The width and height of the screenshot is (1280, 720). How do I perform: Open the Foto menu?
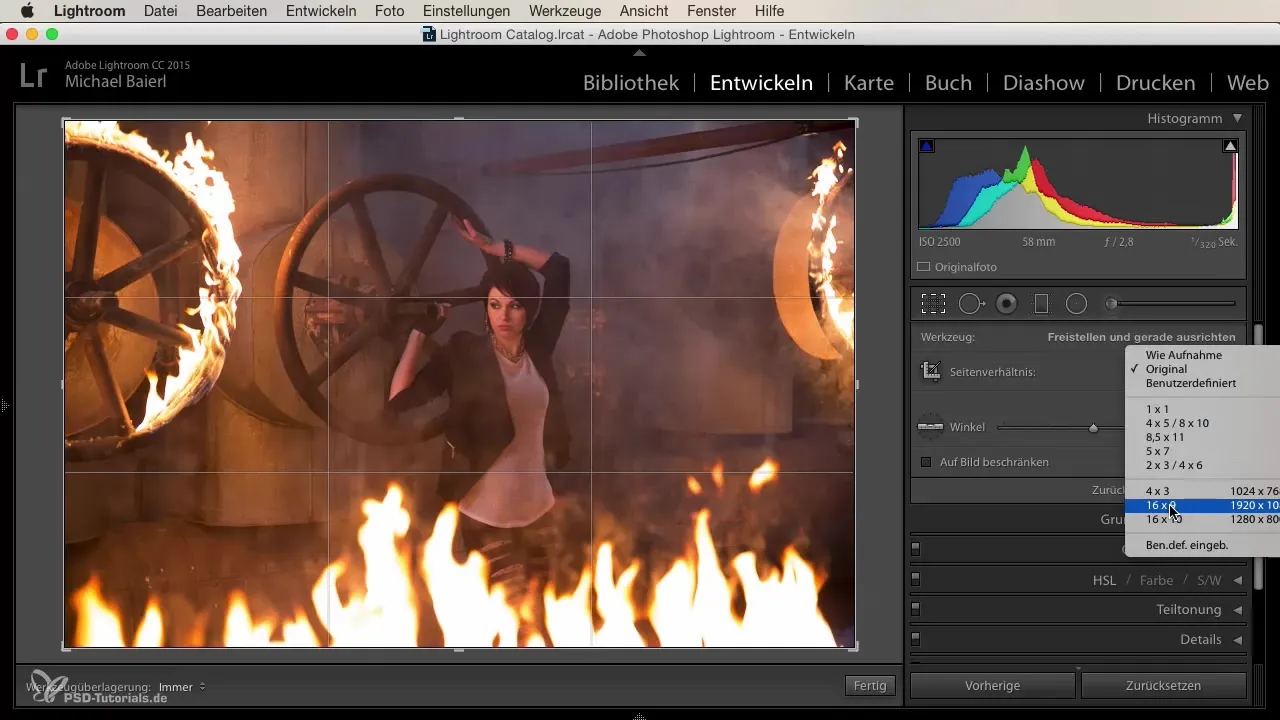[x=390, y=11]
